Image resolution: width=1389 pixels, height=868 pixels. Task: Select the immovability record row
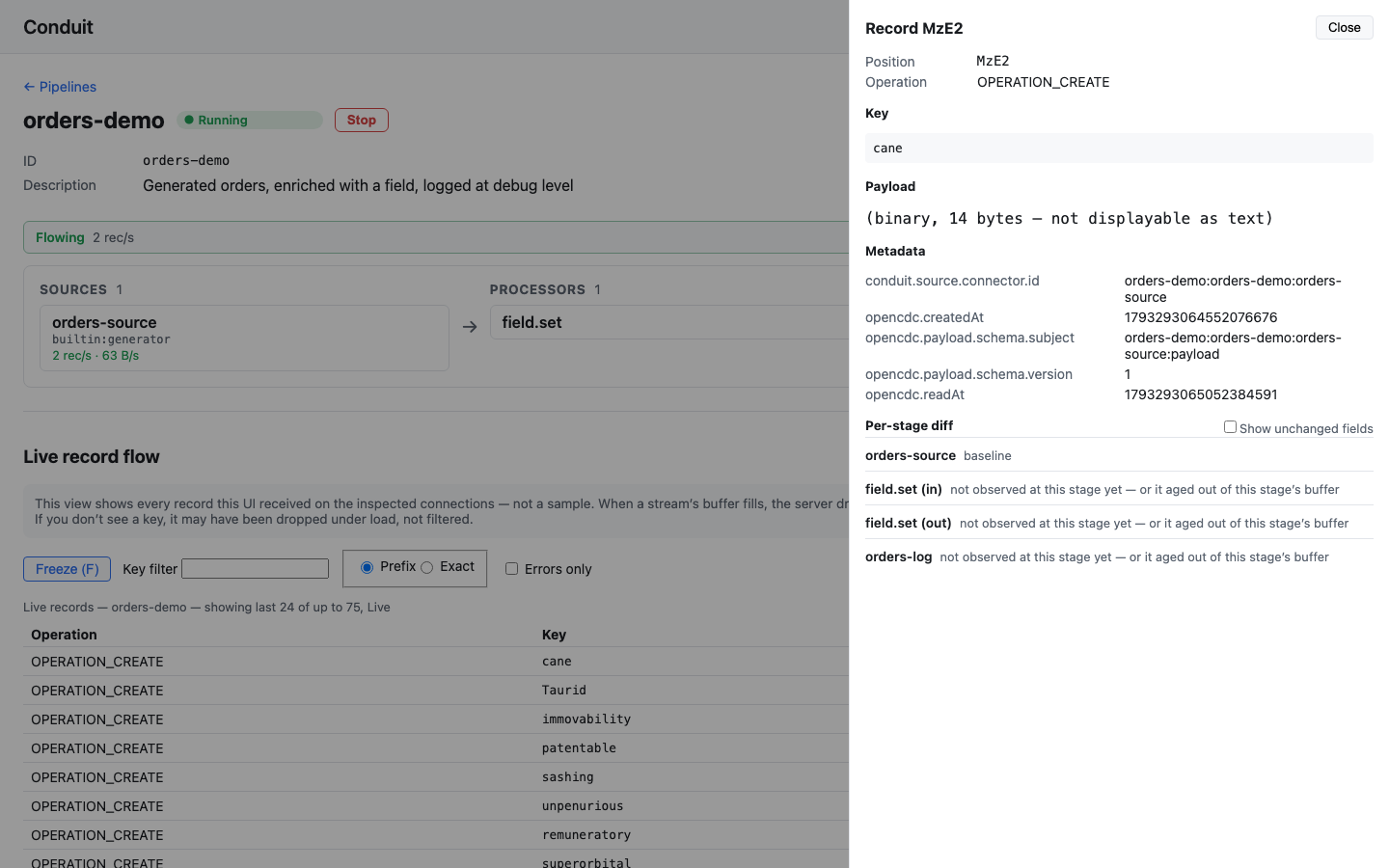[436, 719]
